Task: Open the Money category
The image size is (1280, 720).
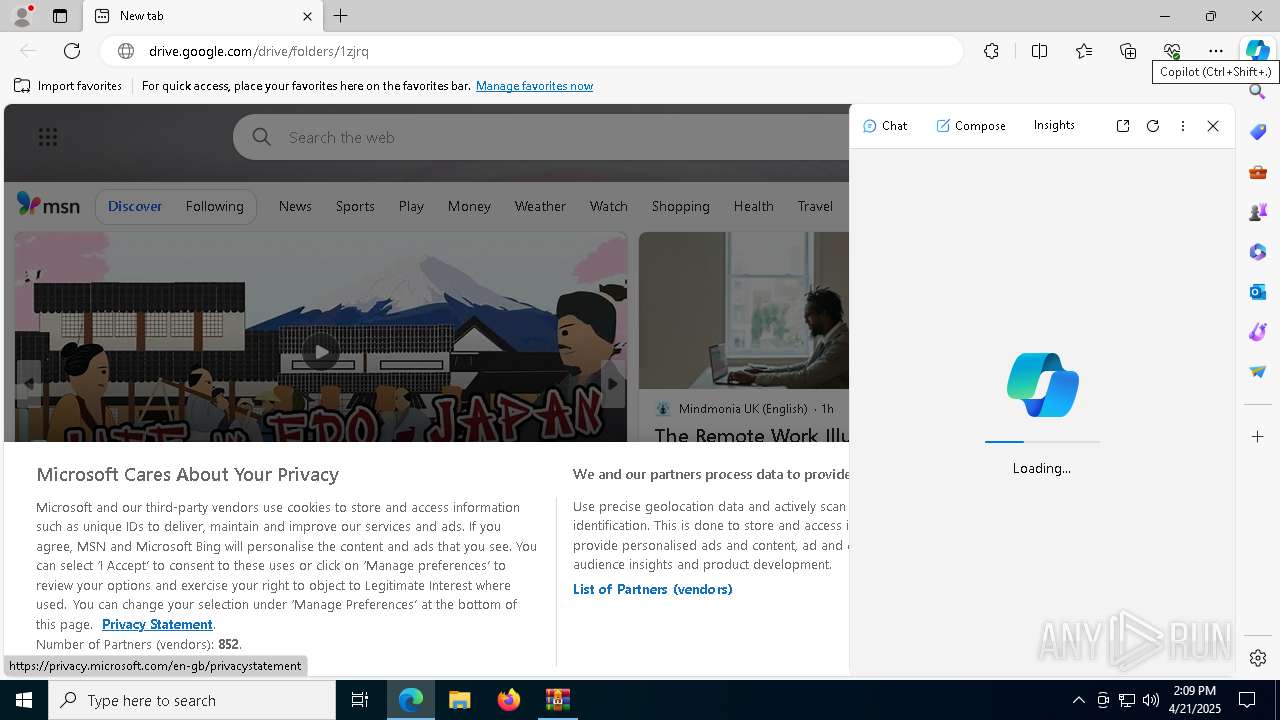Action: [469, 206]
